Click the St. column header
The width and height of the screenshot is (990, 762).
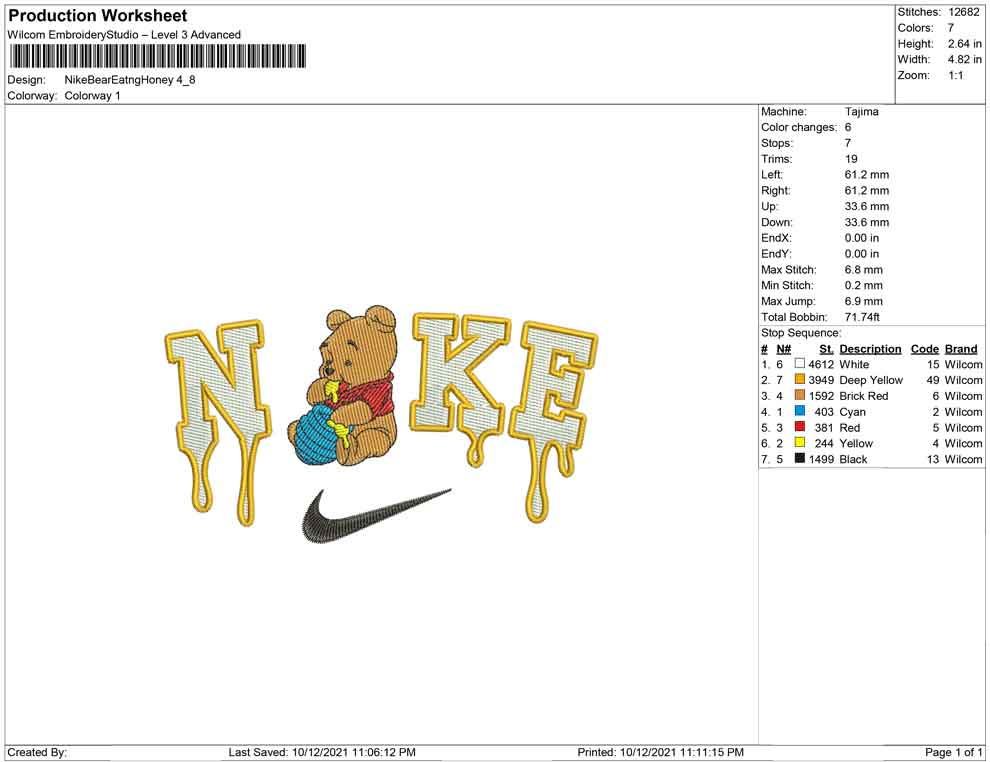(826, 348)
